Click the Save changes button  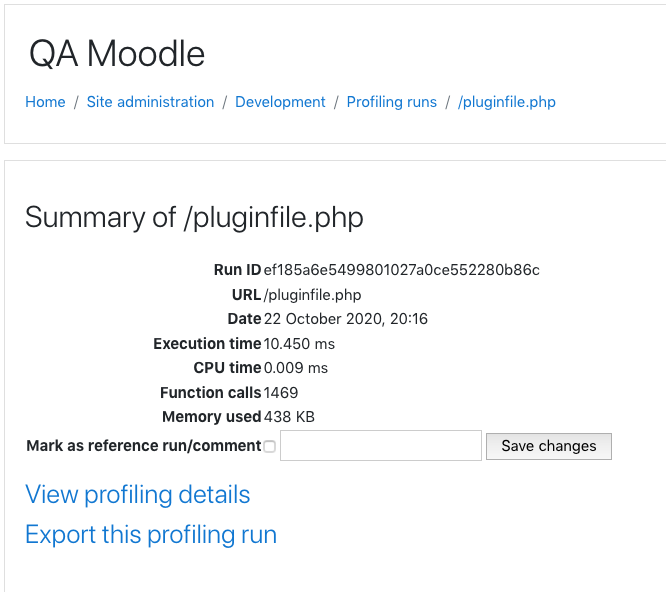[549, 446]
